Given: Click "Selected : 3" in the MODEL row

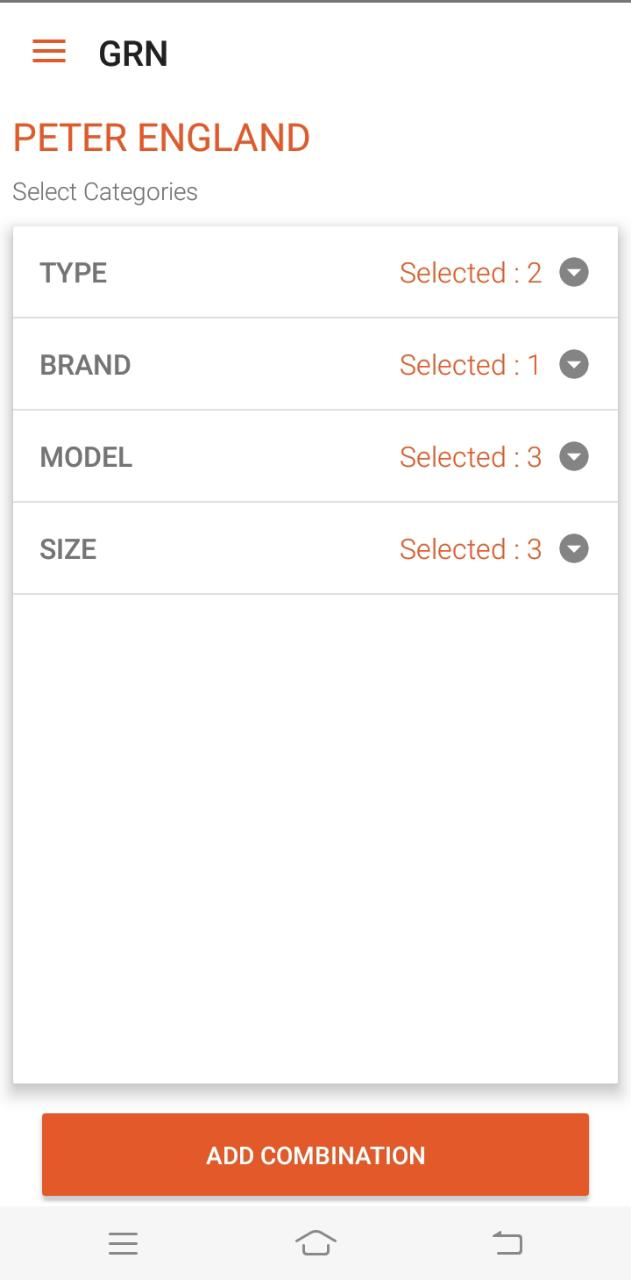Looking at the screenshot, I should point(470,457).
